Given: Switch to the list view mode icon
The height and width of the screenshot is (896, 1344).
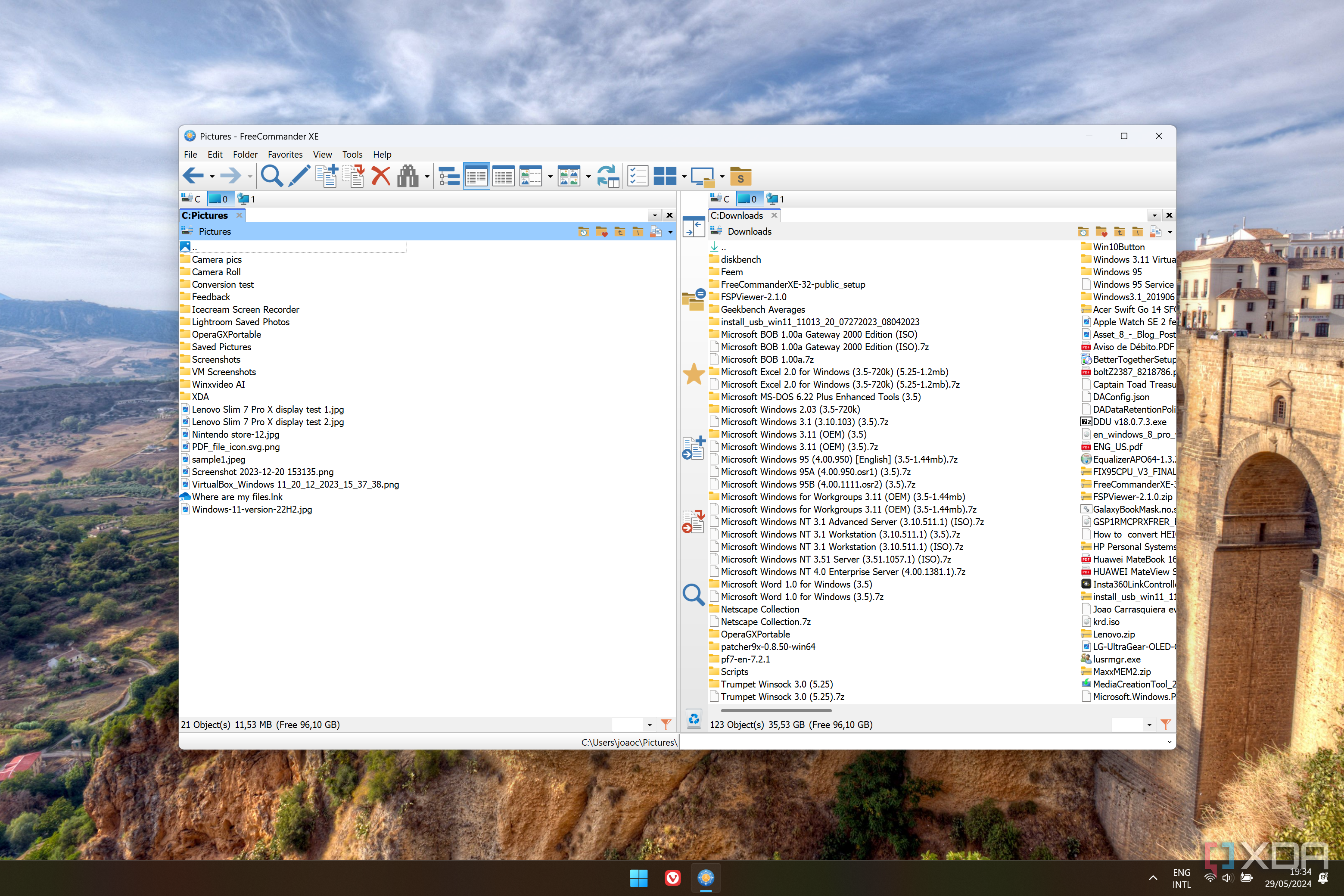Looking at the screenshot, I should [x=476, y=176].
